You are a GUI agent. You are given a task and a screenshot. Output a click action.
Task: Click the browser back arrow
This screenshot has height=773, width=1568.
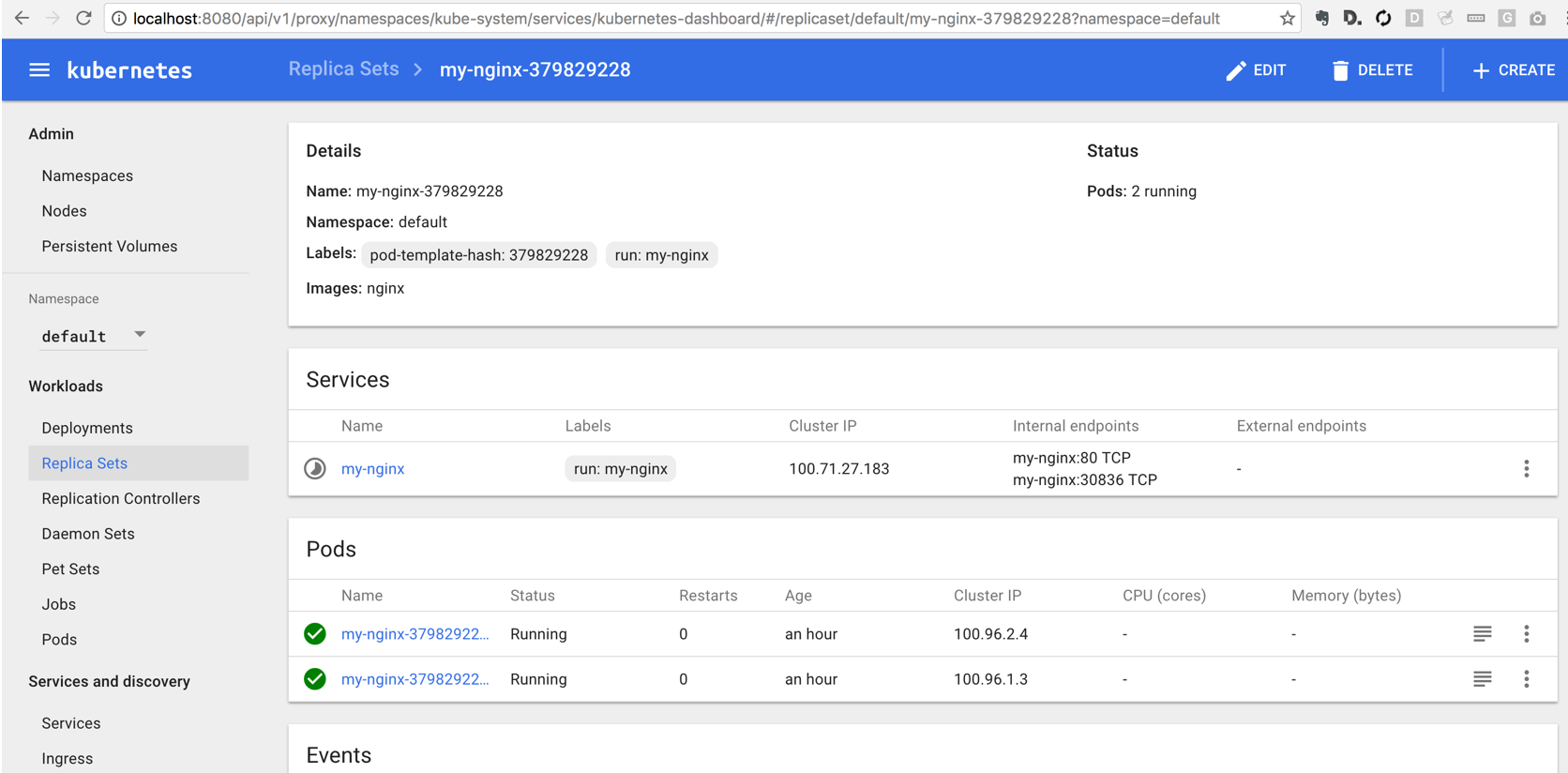tap(22, 18)
